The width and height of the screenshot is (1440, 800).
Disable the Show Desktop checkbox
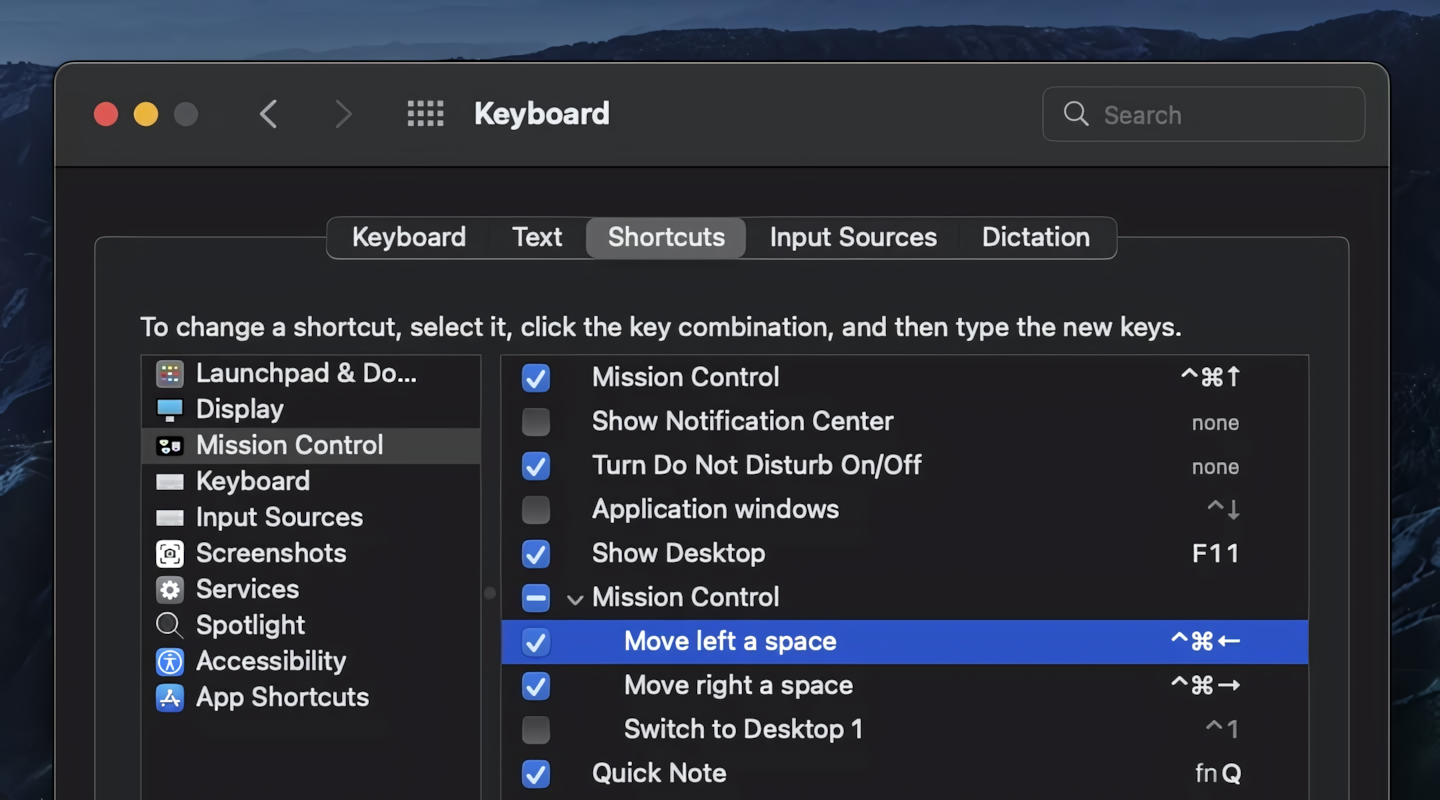536,554
